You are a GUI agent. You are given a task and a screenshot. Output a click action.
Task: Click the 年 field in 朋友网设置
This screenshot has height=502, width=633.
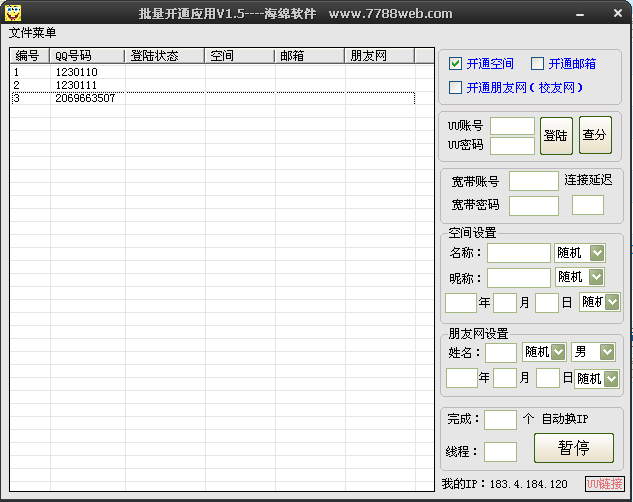point(462,378)
